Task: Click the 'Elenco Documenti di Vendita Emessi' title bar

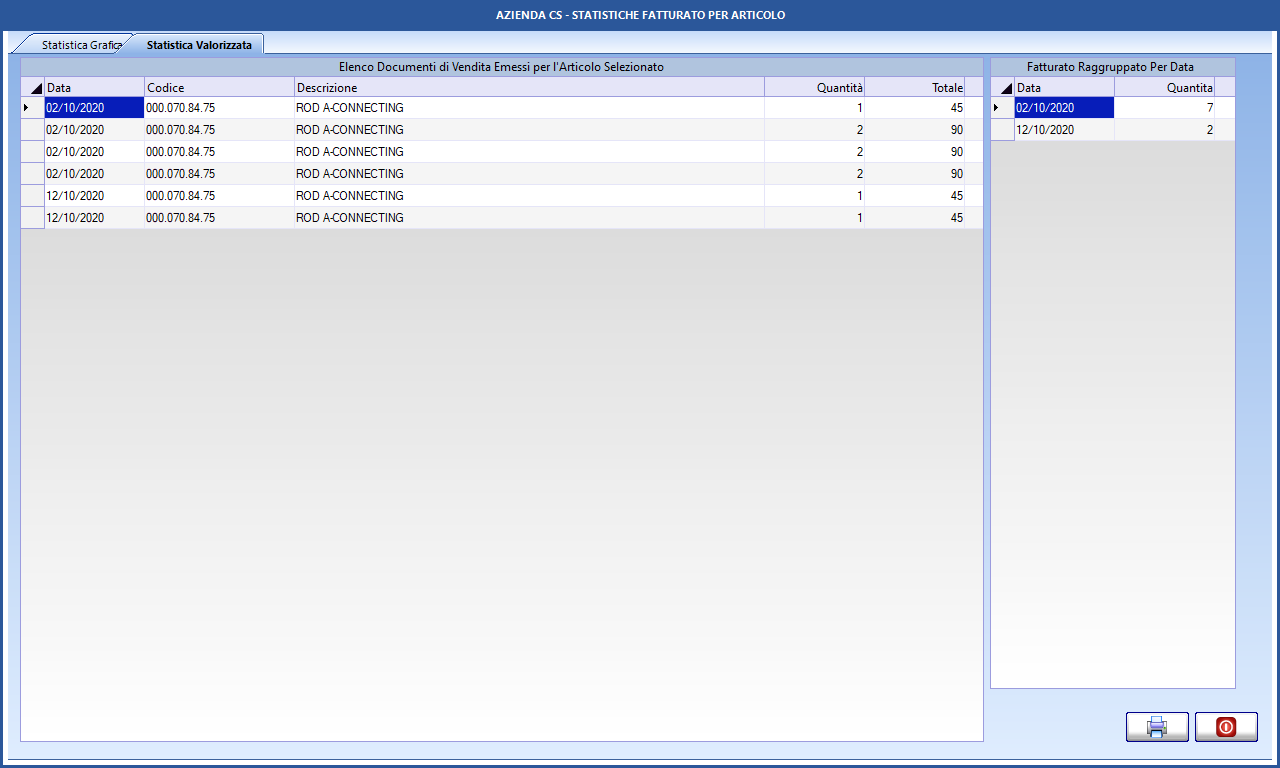Action: pyautogui.click(x=502, y=67)
